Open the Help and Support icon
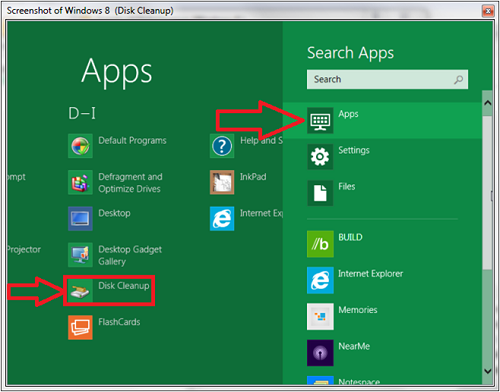This screenshot has height=392, width=500. 222,146
